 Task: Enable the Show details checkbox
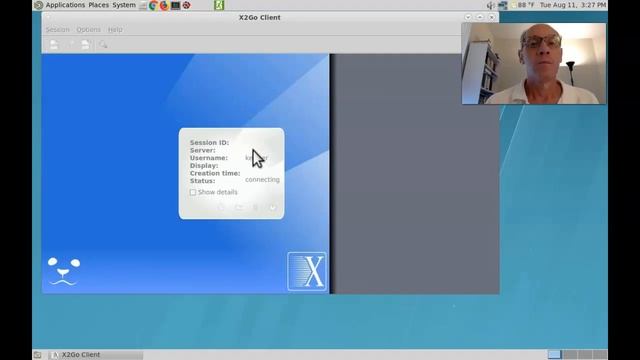(193, 192)
